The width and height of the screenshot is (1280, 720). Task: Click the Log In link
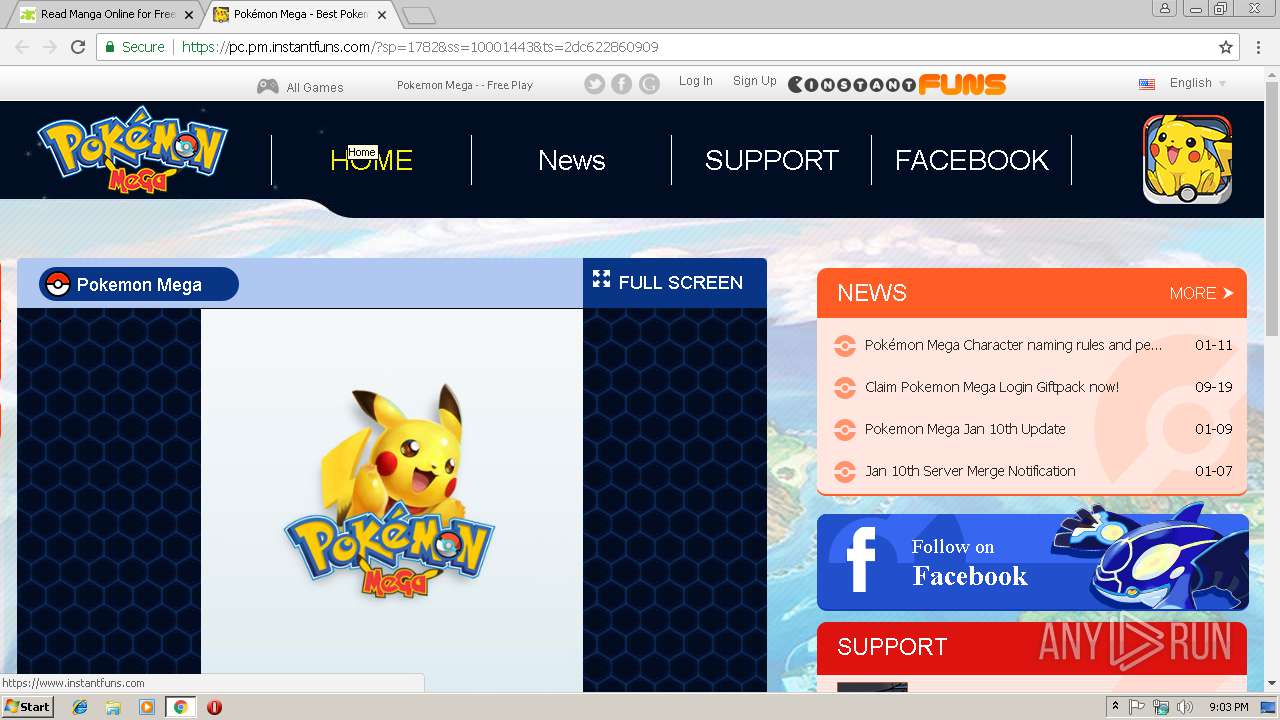(695, 81)
